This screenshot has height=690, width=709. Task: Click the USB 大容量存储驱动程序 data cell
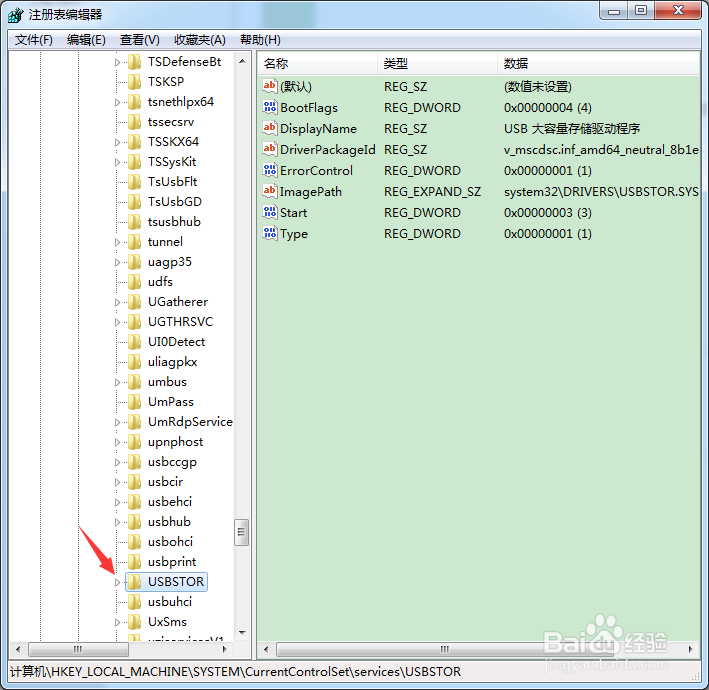[x=572, y=129]
